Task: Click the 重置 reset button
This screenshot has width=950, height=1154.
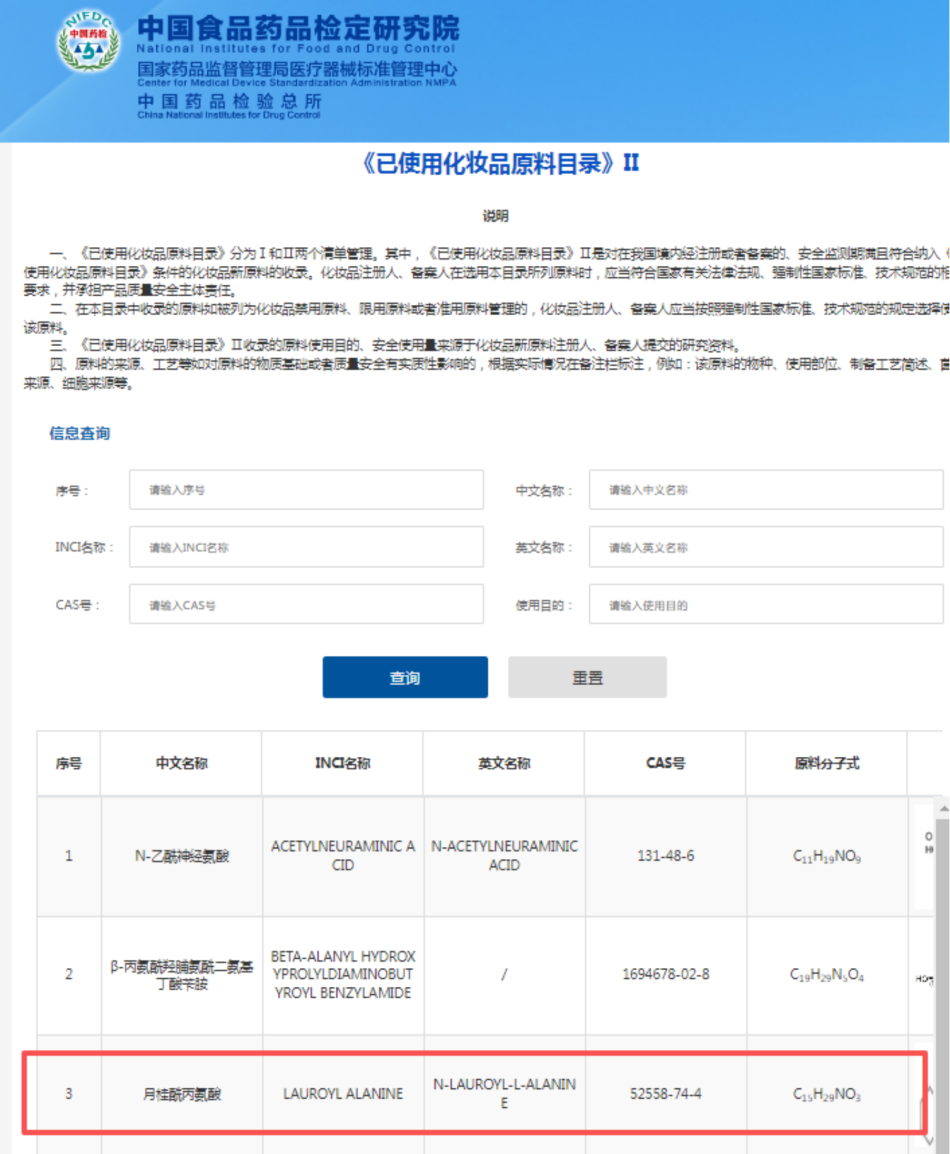Action: pyautogui.click(x=587, y=676)
